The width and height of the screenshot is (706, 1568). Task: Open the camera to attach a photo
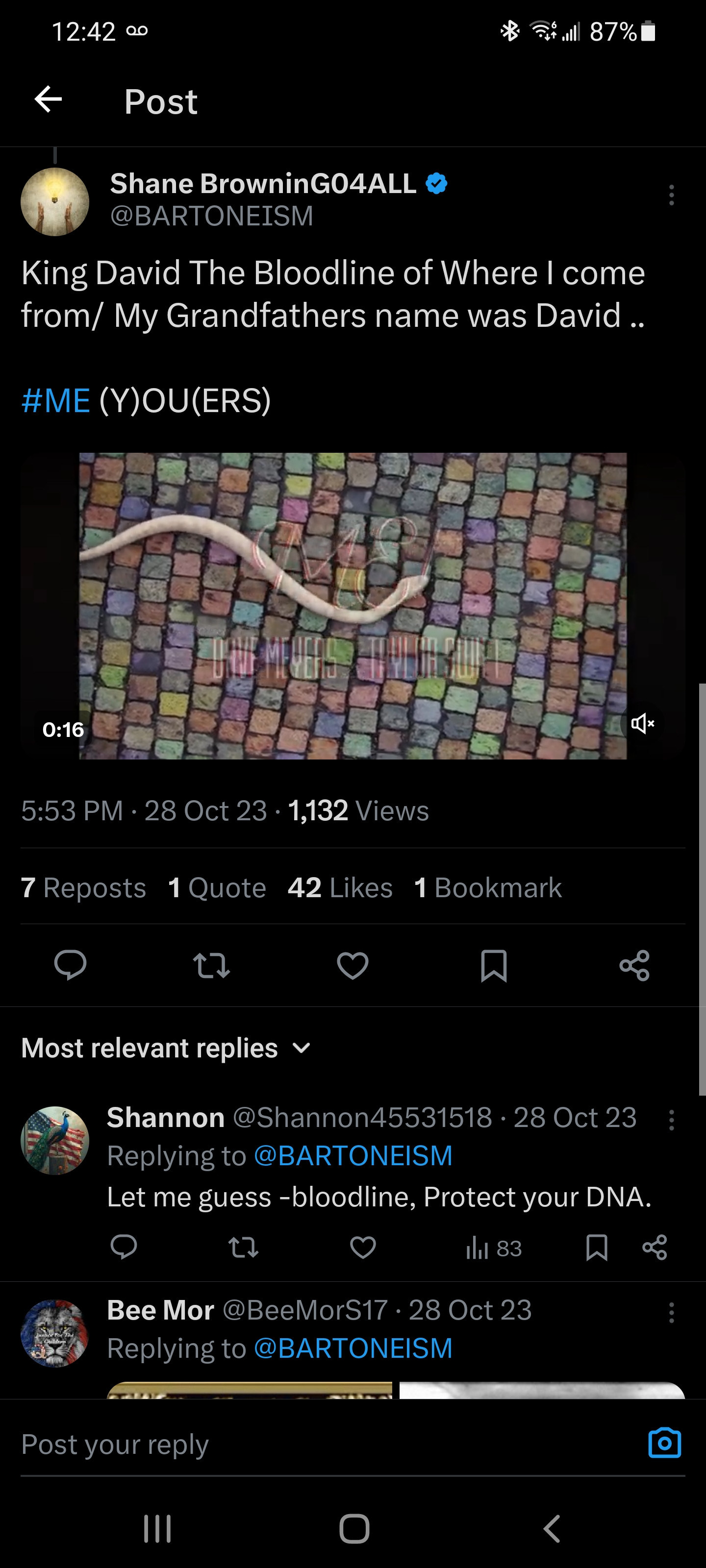click(665, 1443)
